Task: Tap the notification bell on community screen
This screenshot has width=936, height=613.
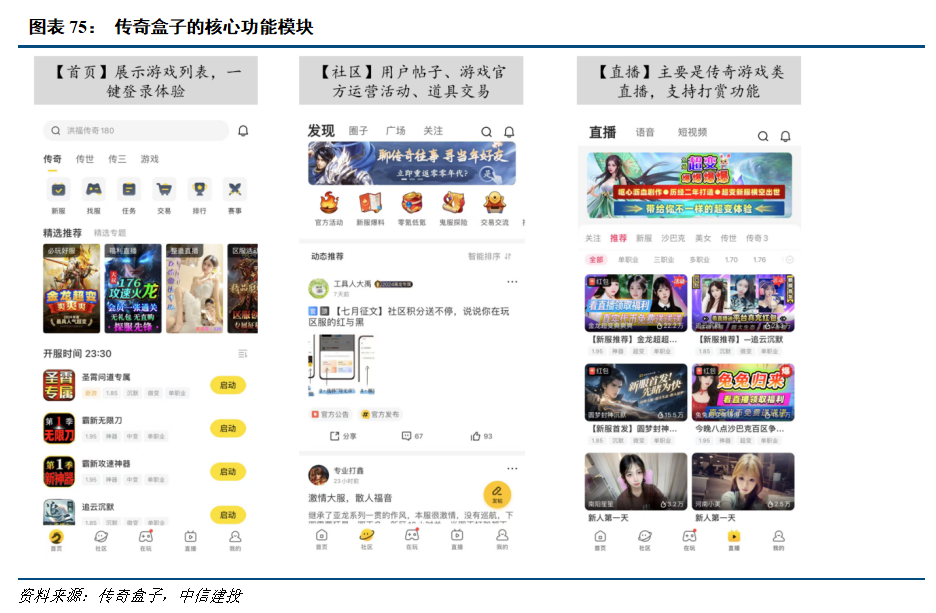Action: point(509,132)
